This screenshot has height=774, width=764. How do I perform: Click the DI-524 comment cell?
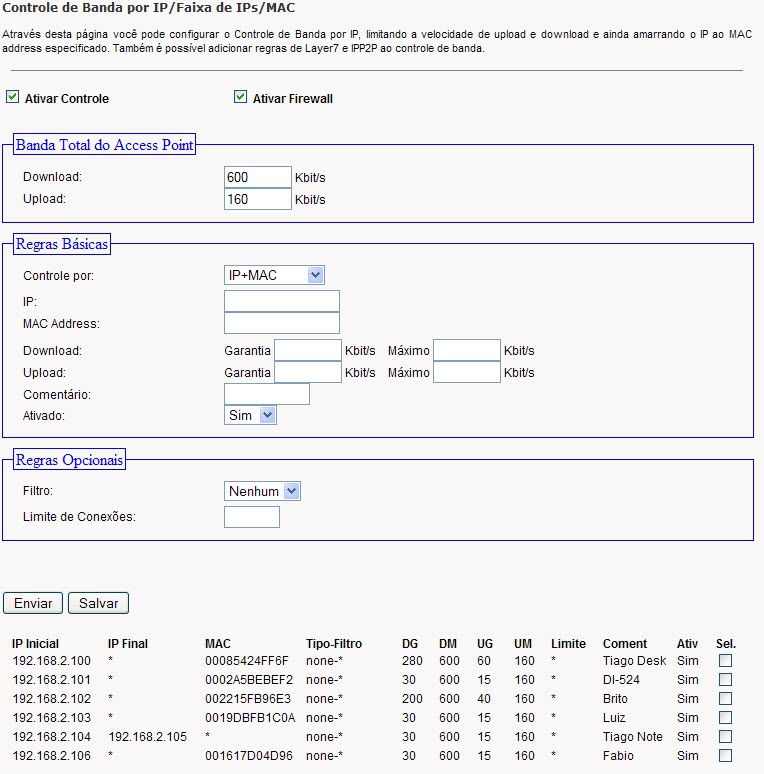point(621,680)
